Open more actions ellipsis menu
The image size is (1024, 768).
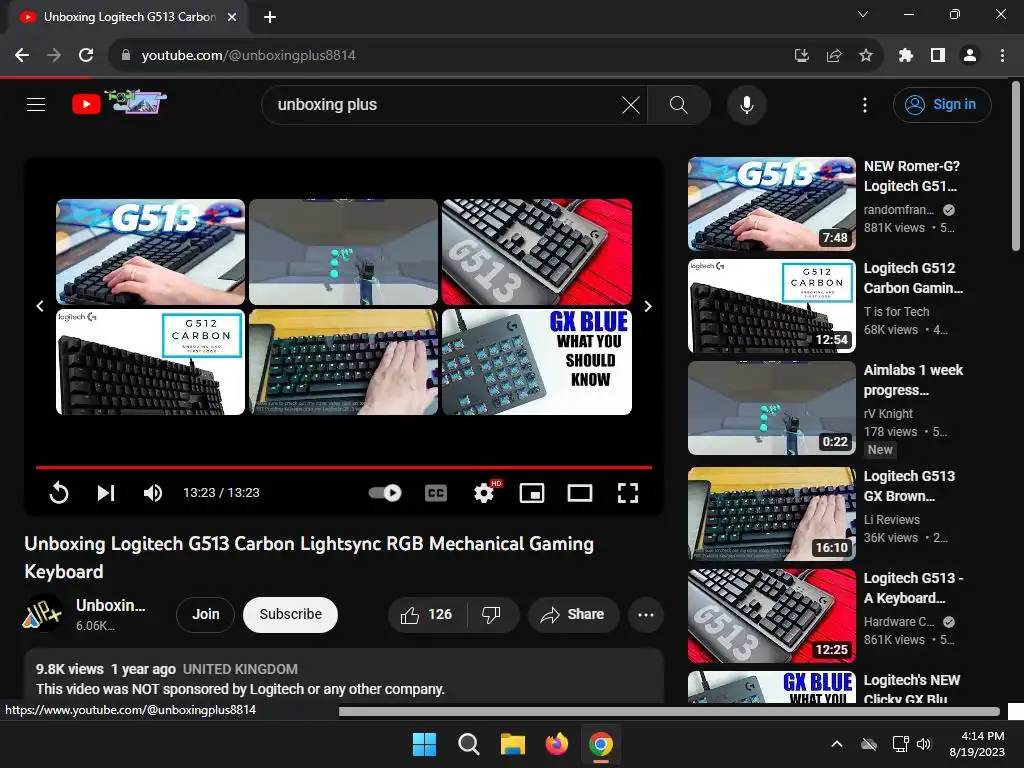(x=646, y=615)
